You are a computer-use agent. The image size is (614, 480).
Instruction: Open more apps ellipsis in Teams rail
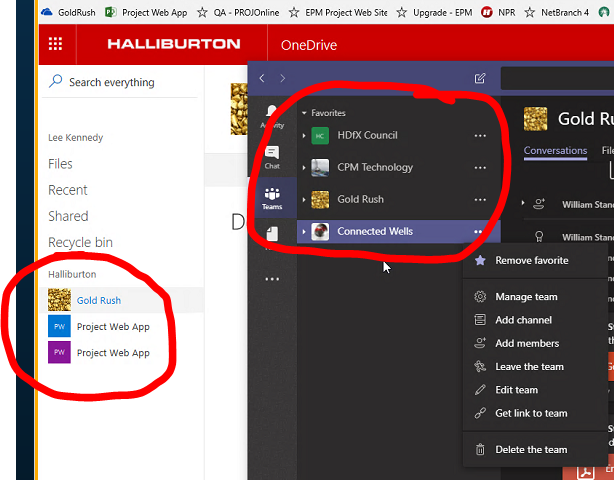(x=272, y=279)
